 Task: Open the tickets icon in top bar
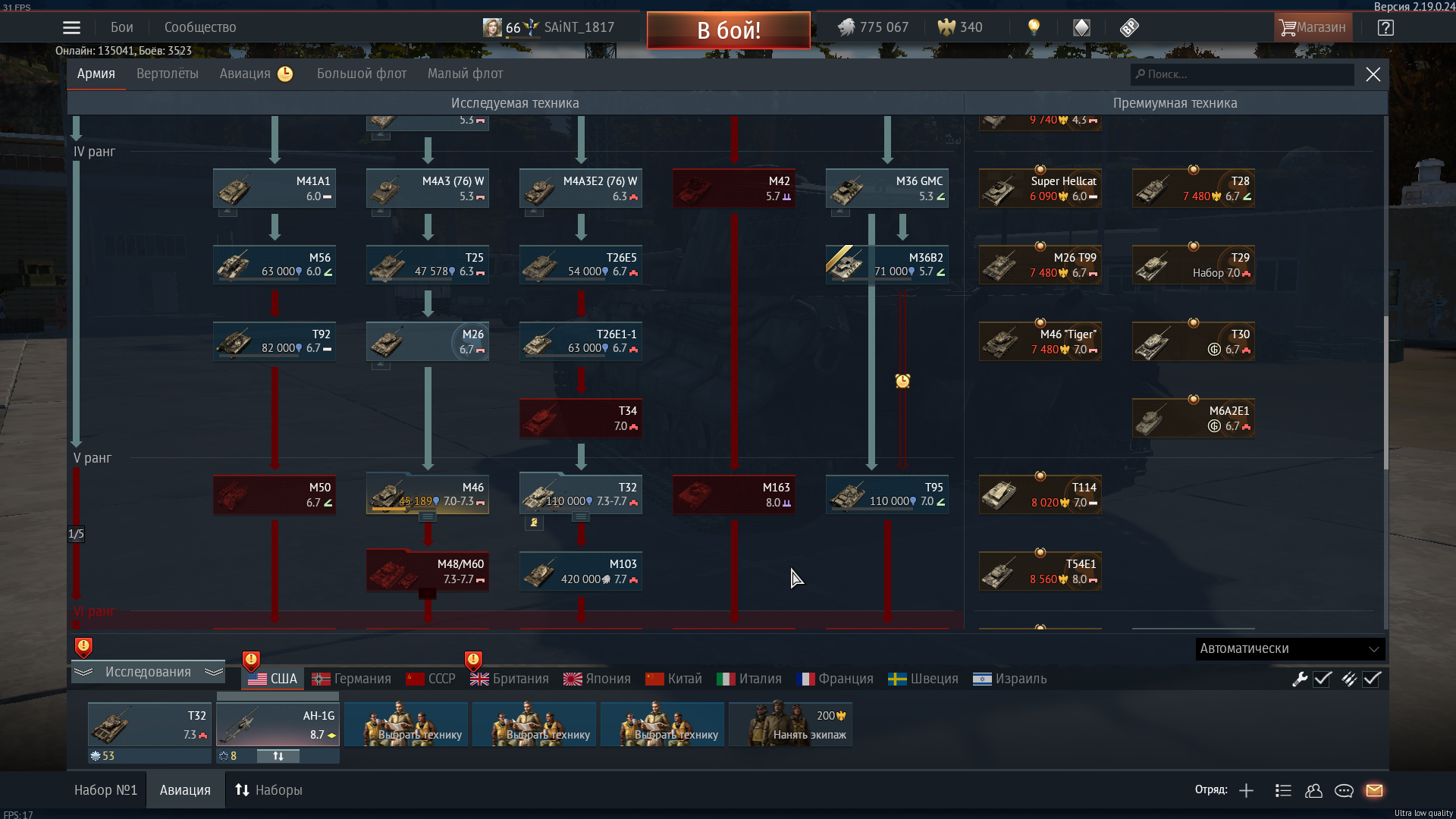1129,28
